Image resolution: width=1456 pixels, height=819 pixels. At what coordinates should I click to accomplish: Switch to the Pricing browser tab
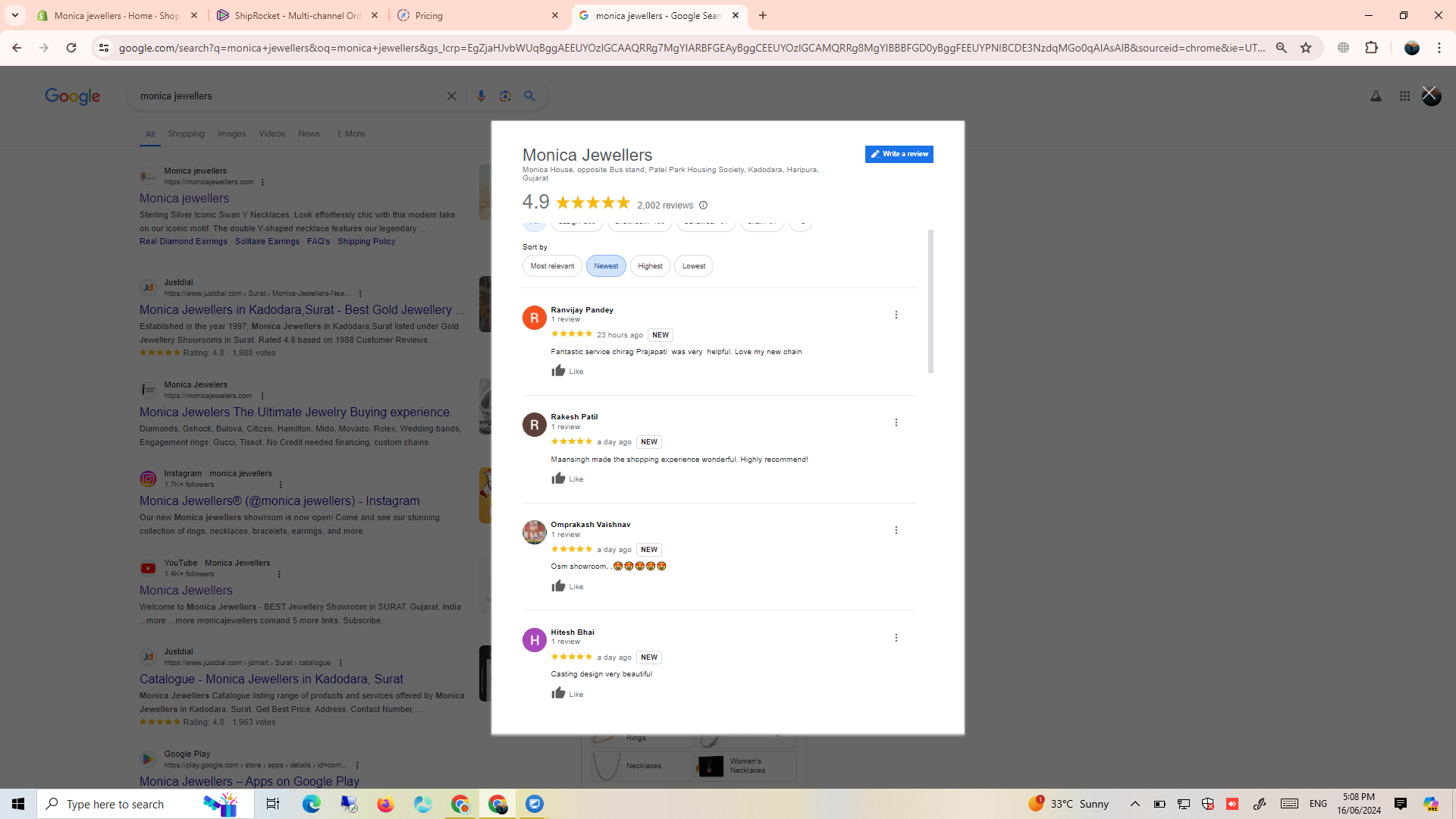coord(478,15)
